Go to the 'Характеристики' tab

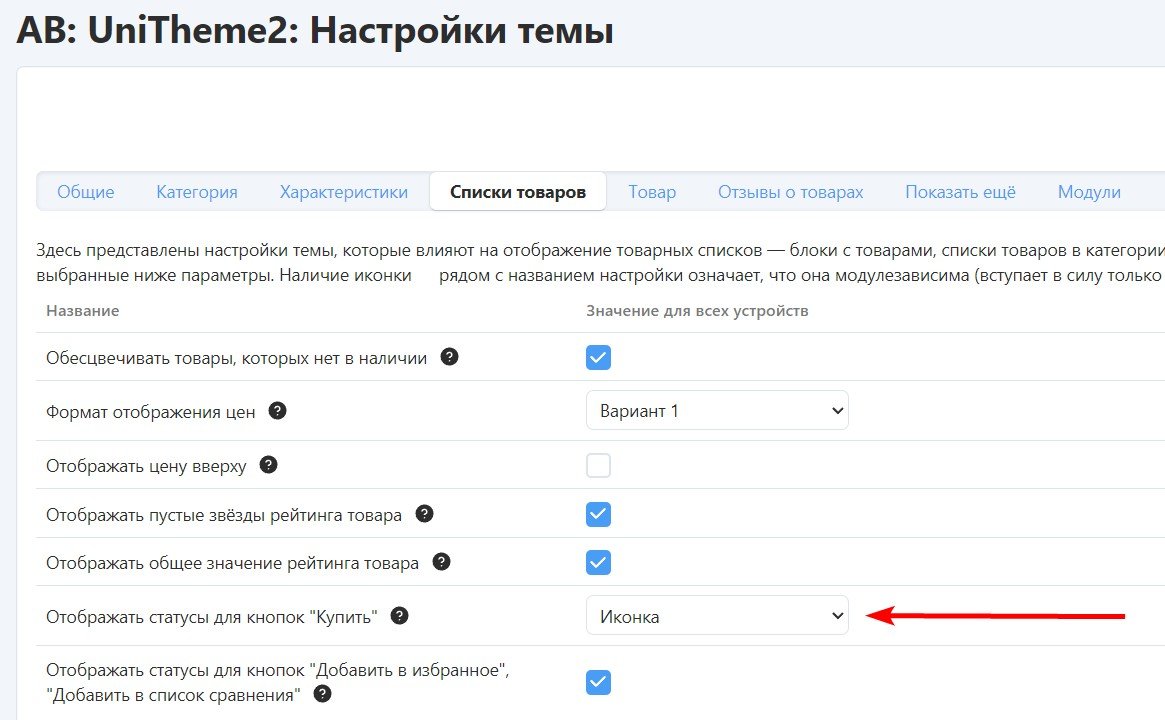(x=344, y=192)
